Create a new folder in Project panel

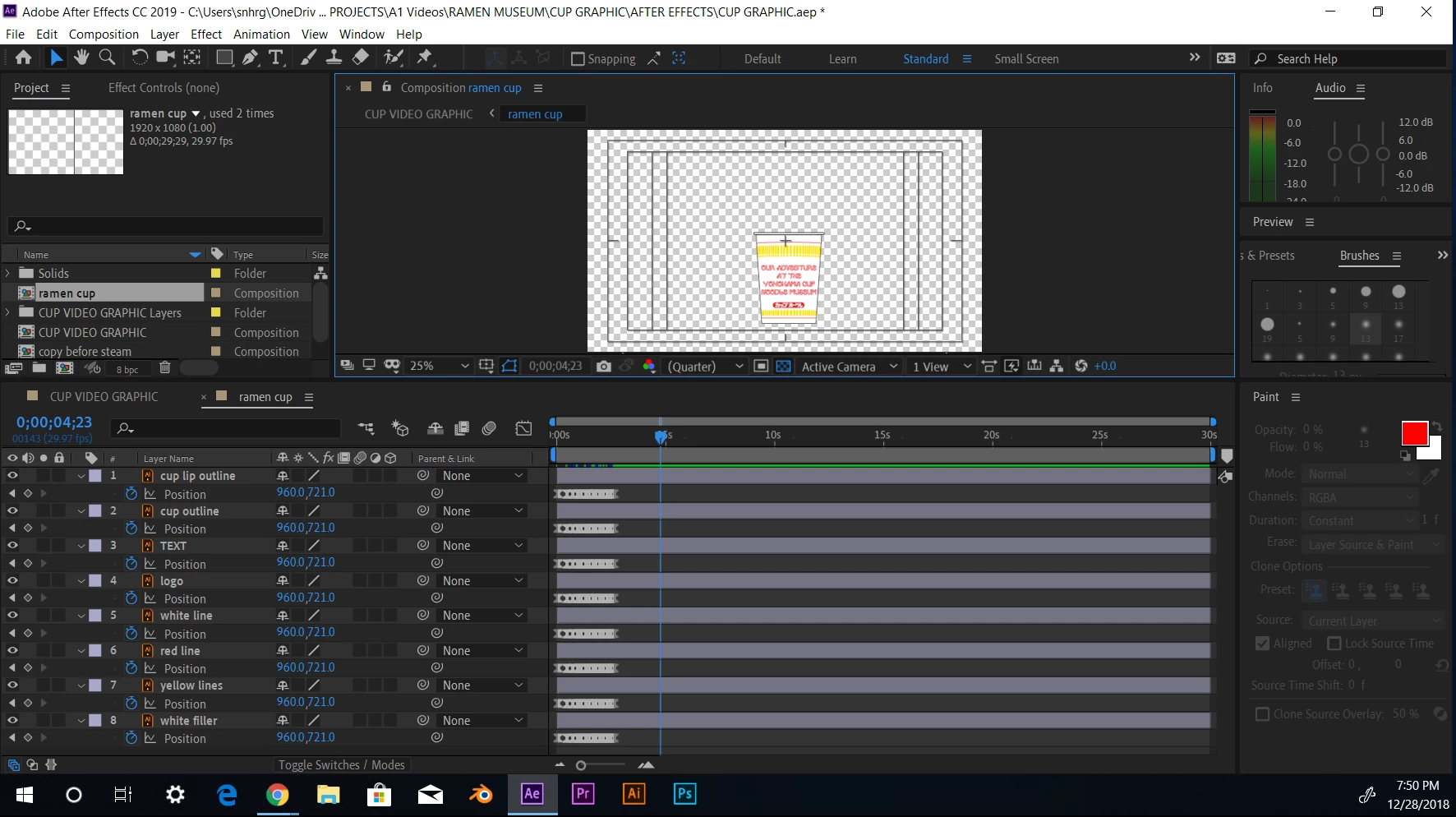pos(39,368)
